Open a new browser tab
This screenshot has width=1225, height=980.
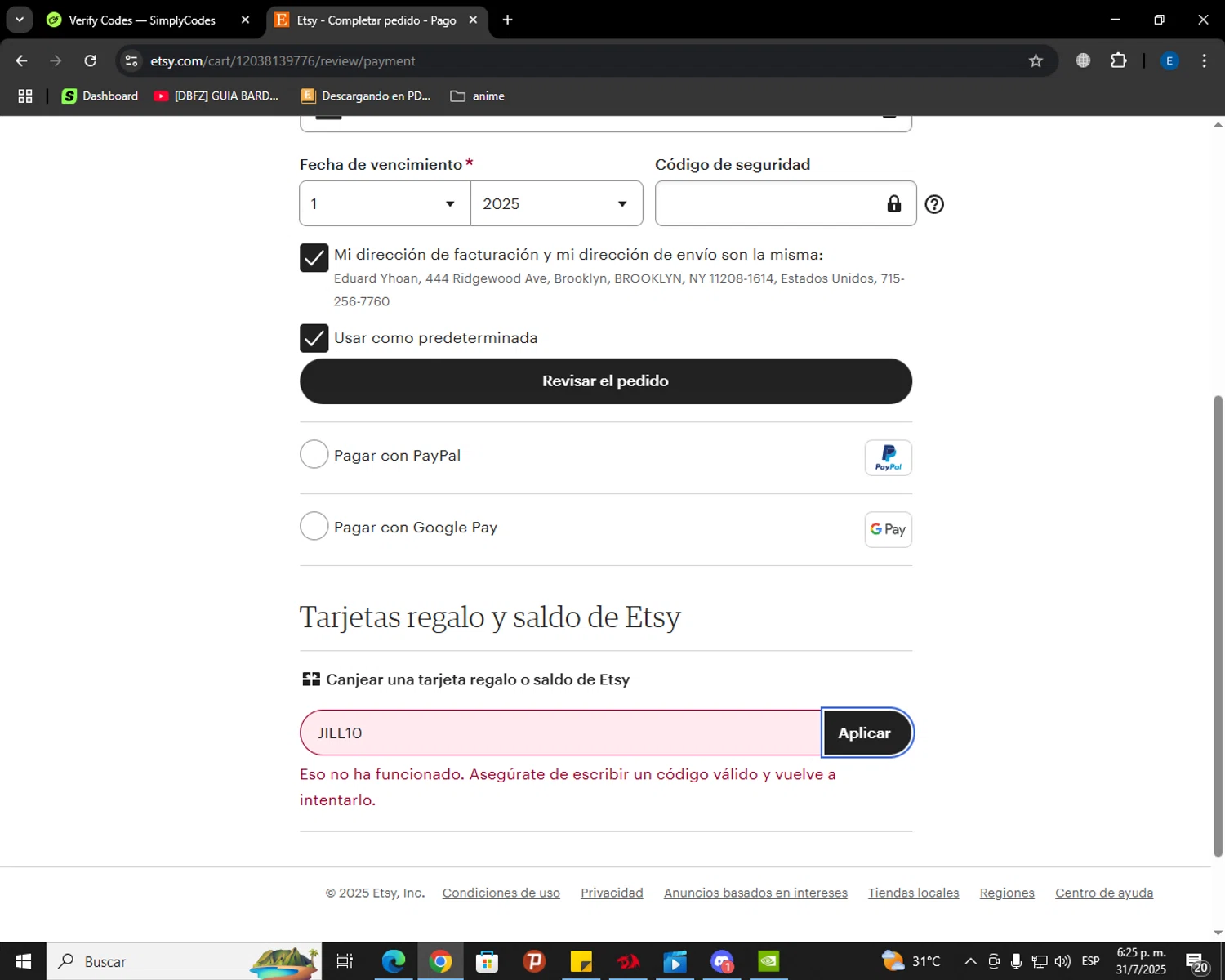pyautogui.click(x=507, y=20)
